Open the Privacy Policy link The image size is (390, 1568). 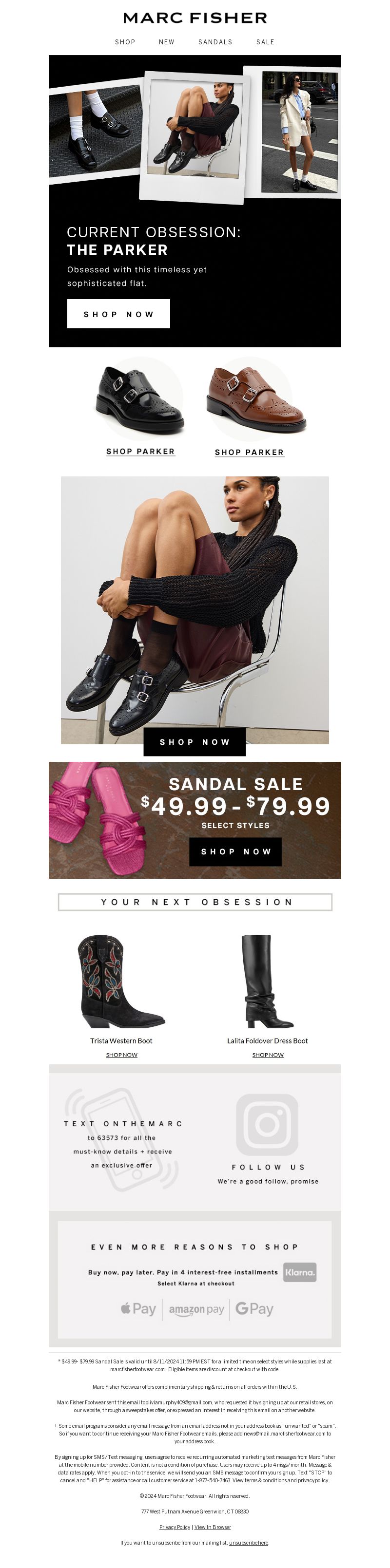tap(175, 1527)
